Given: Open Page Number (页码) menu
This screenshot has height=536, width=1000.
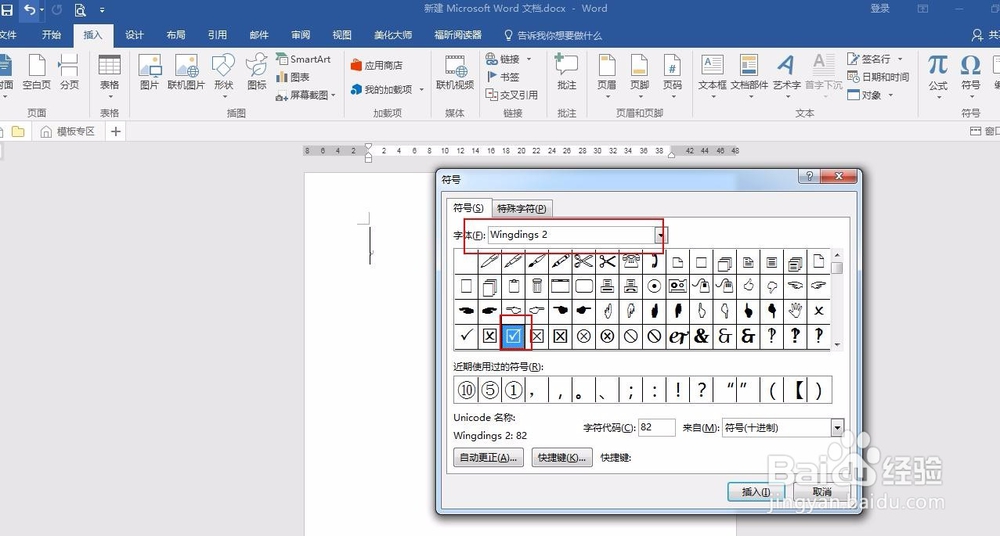Looking at the screenshot, I should tap(672, 77).
